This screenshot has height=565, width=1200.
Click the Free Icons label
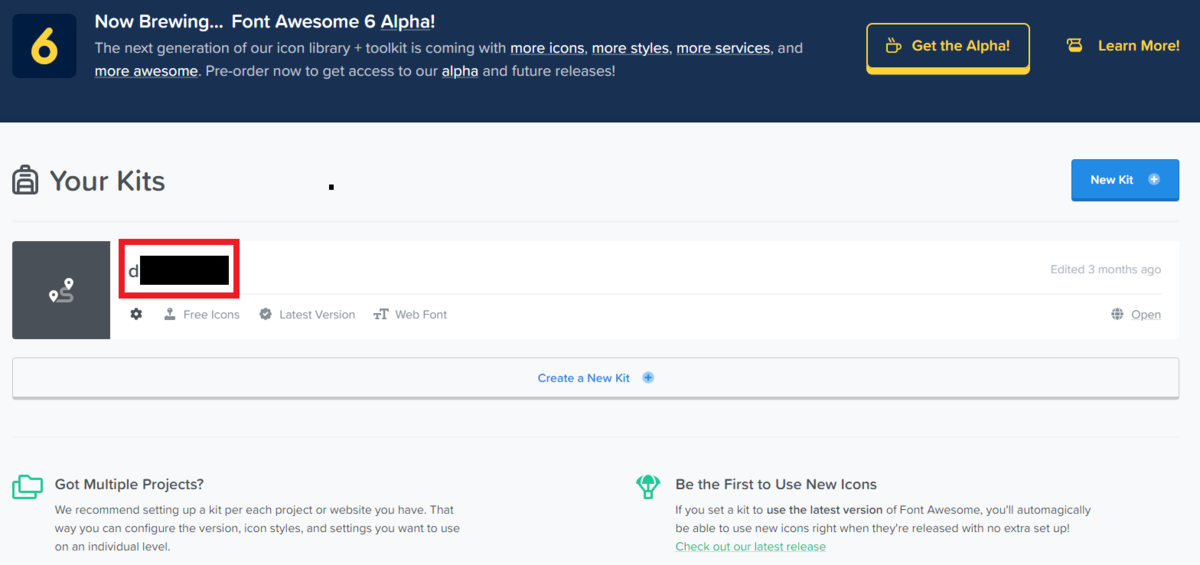click(x=211, y=314)
